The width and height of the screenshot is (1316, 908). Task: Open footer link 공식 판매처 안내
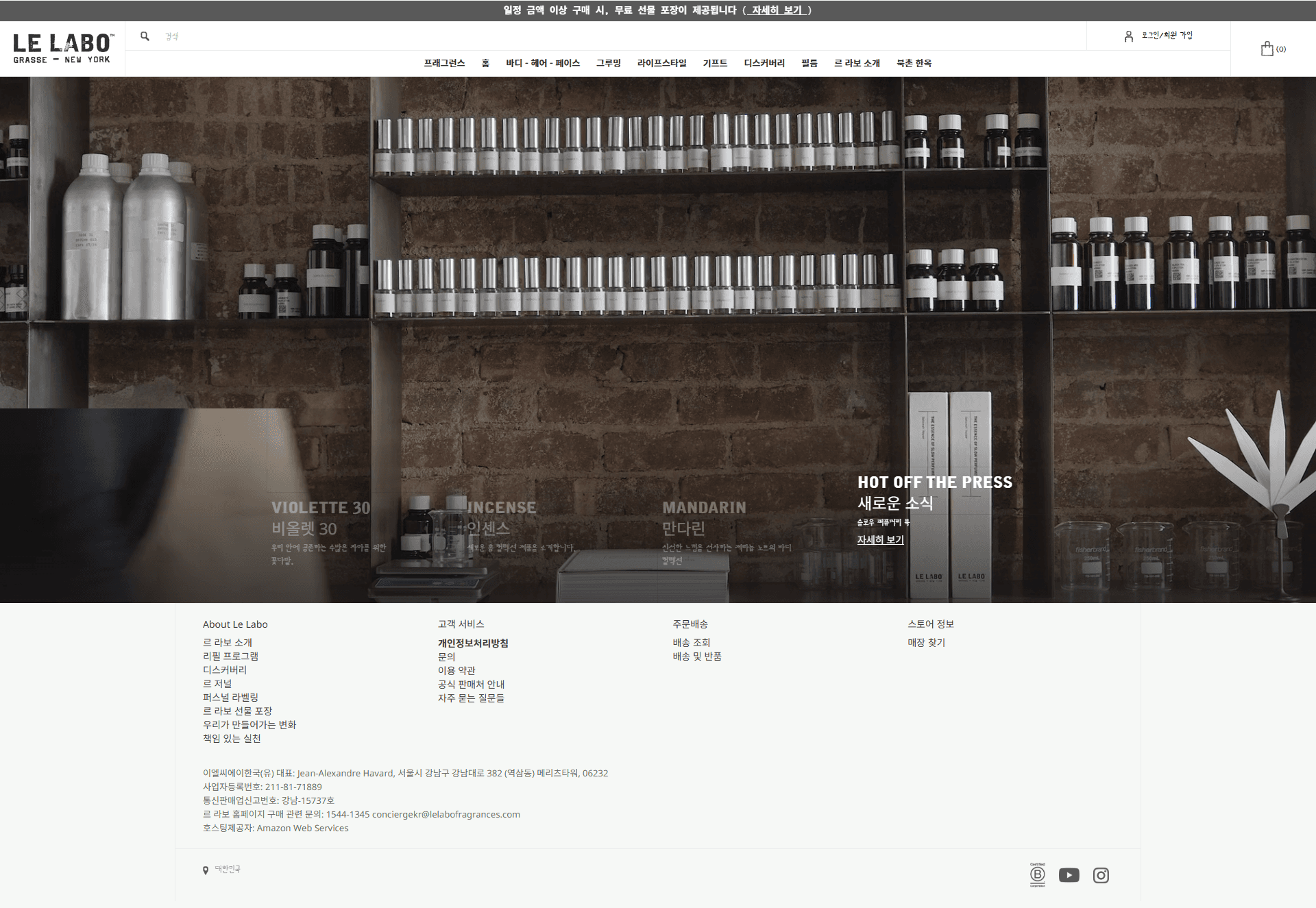click(471, 684)
